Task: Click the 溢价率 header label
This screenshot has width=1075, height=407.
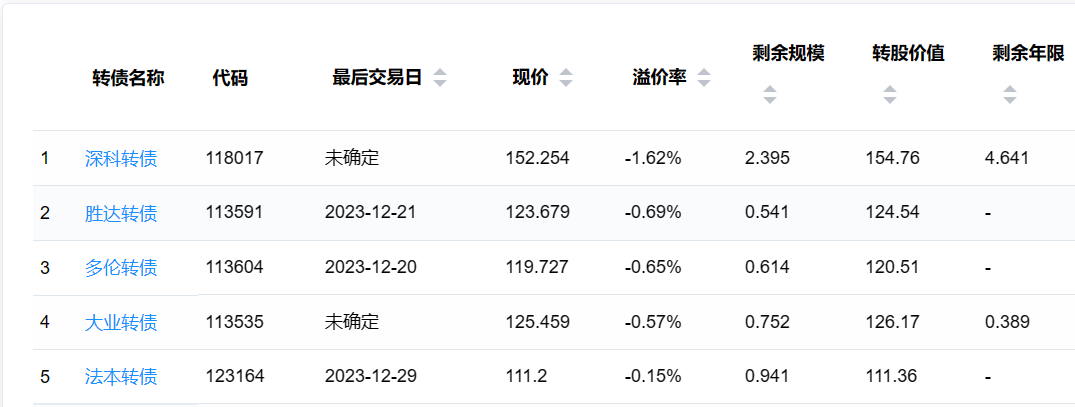Action: coord(659,78)
